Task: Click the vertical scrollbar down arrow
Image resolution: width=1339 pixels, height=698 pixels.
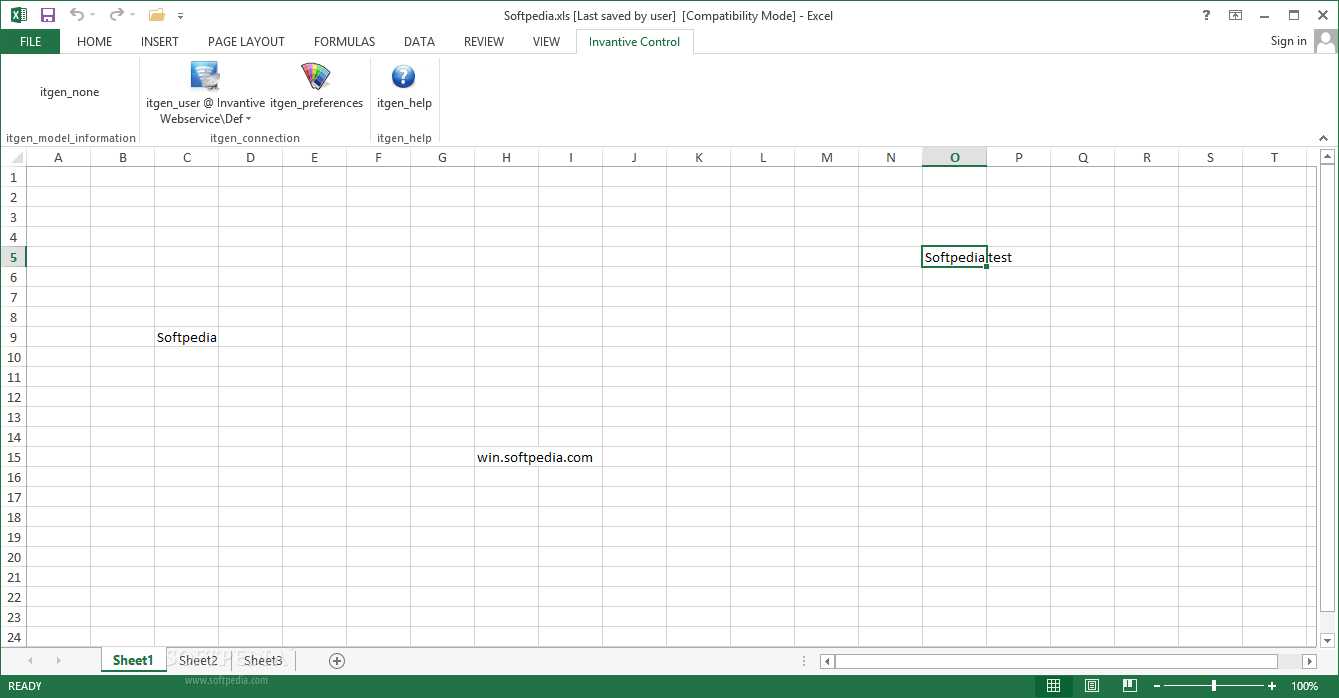Action: (x=1328, y=640)
